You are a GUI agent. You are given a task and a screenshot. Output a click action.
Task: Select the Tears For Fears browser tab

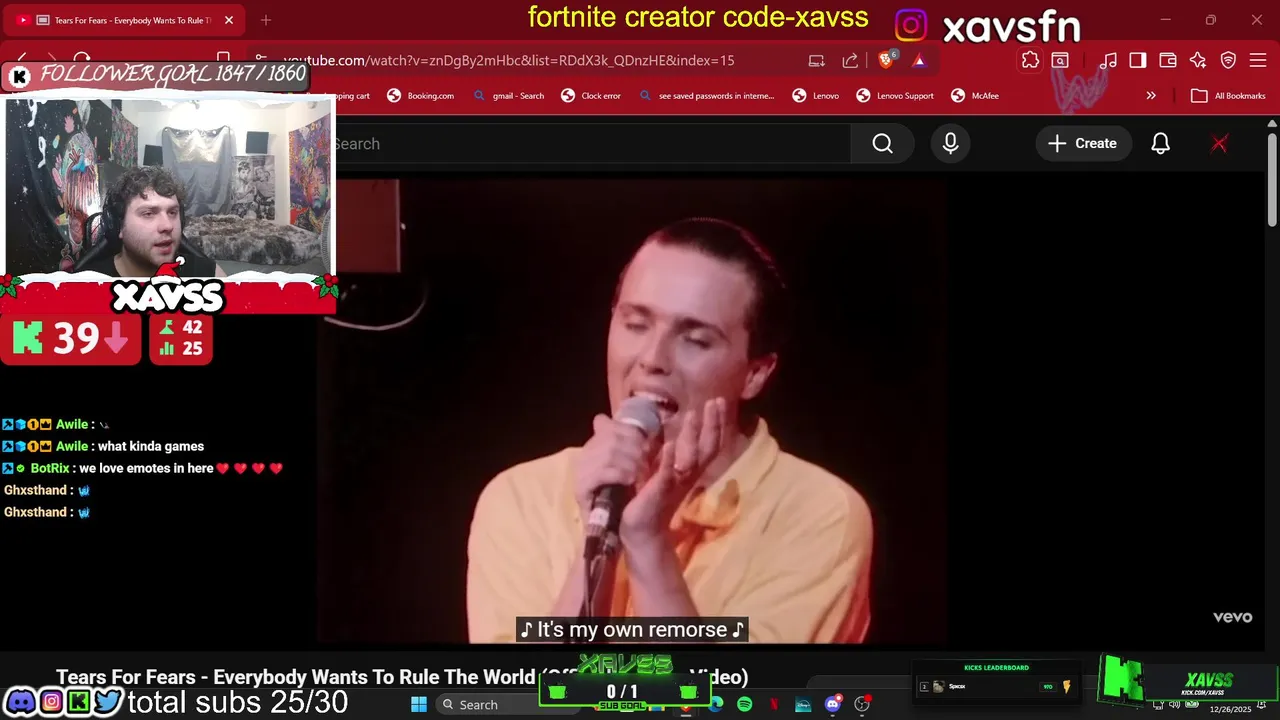(125, 20)
